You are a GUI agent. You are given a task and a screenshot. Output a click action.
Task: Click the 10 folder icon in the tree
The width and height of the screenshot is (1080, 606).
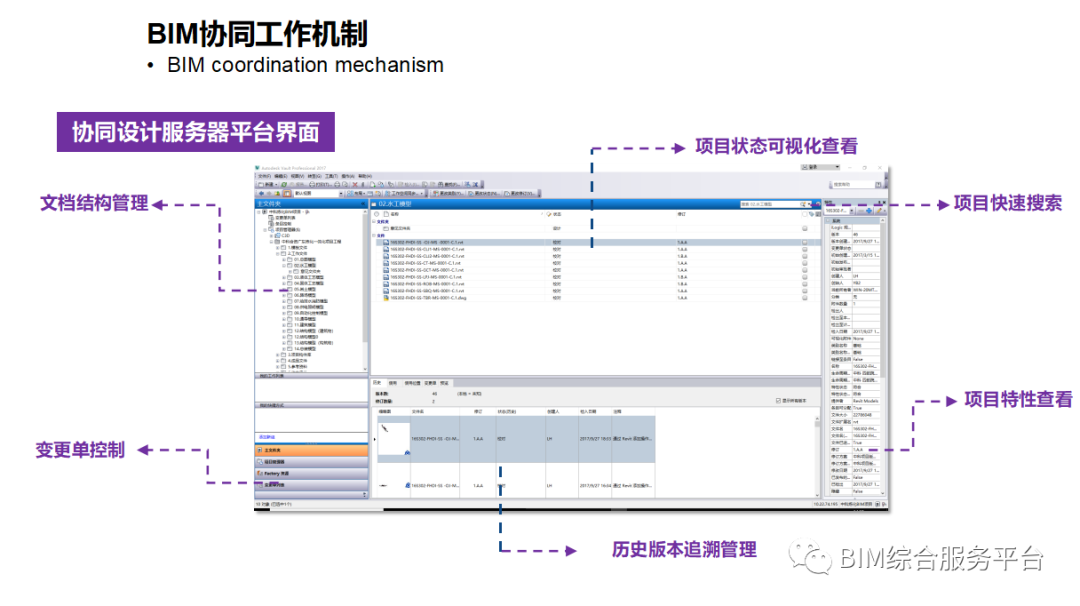pyautogui.click(x=290, y=319)
